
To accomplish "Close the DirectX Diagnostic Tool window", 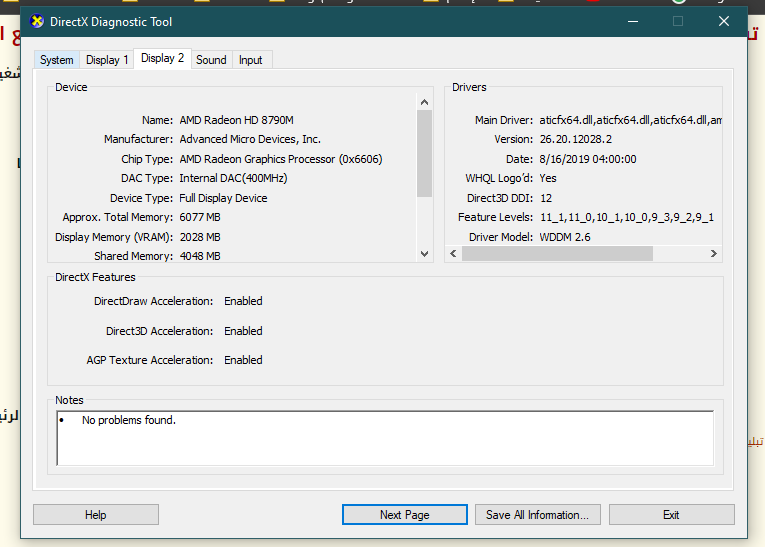I will (724, 21).
